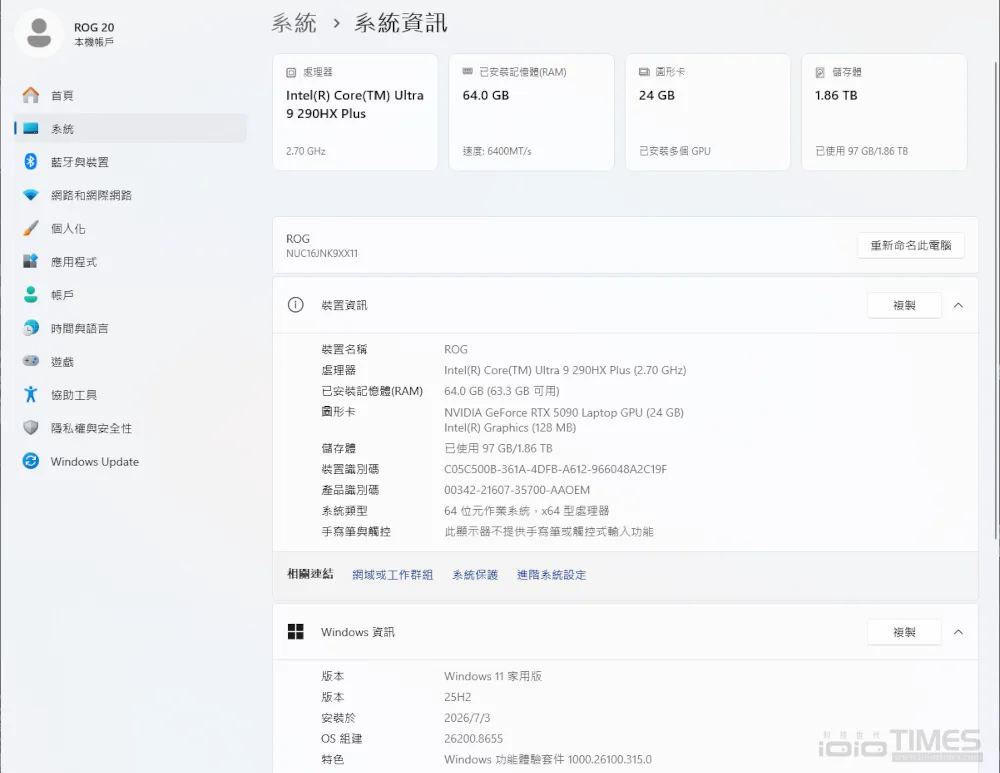Open the 已安裝記憶體 64.0 GB card
1000x773 pixels.
pos(531,112)
